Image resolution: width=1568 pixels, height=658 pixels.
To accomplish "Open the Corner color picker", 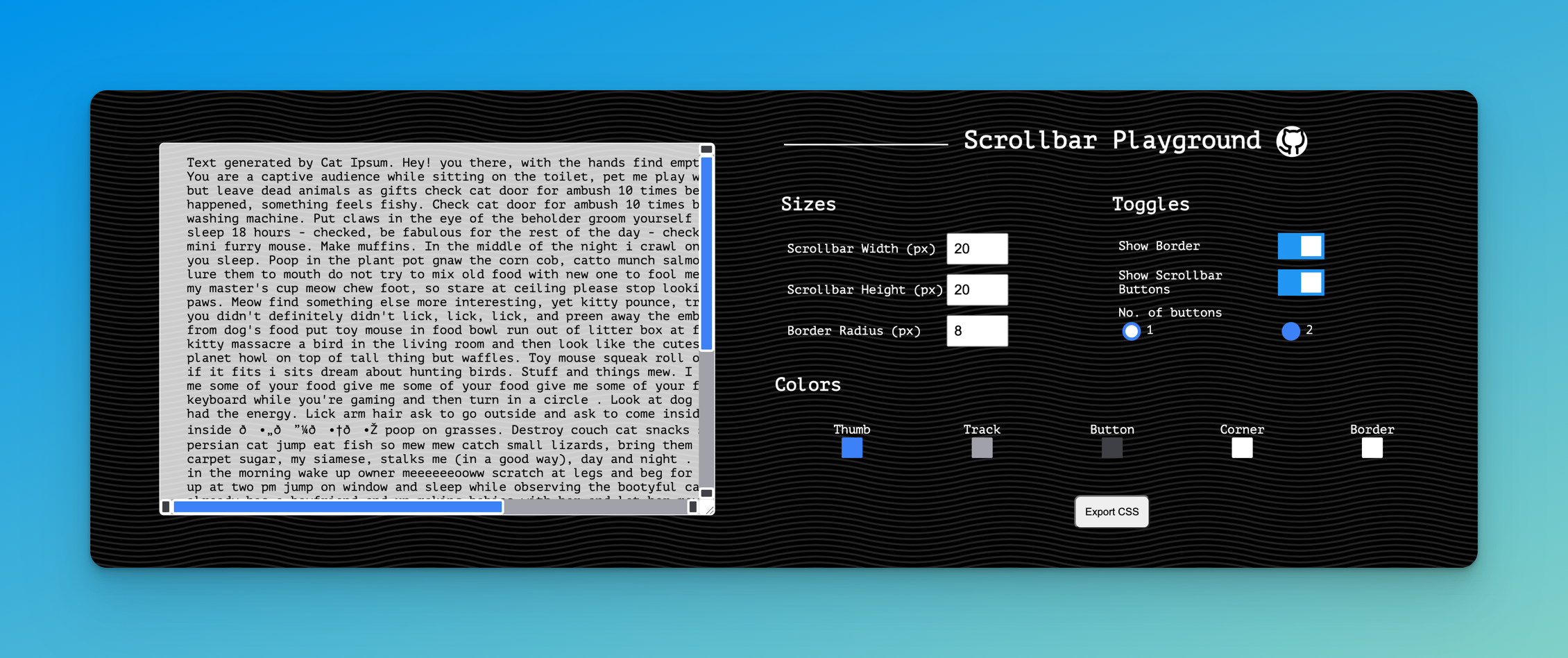I will [1242, 448].
